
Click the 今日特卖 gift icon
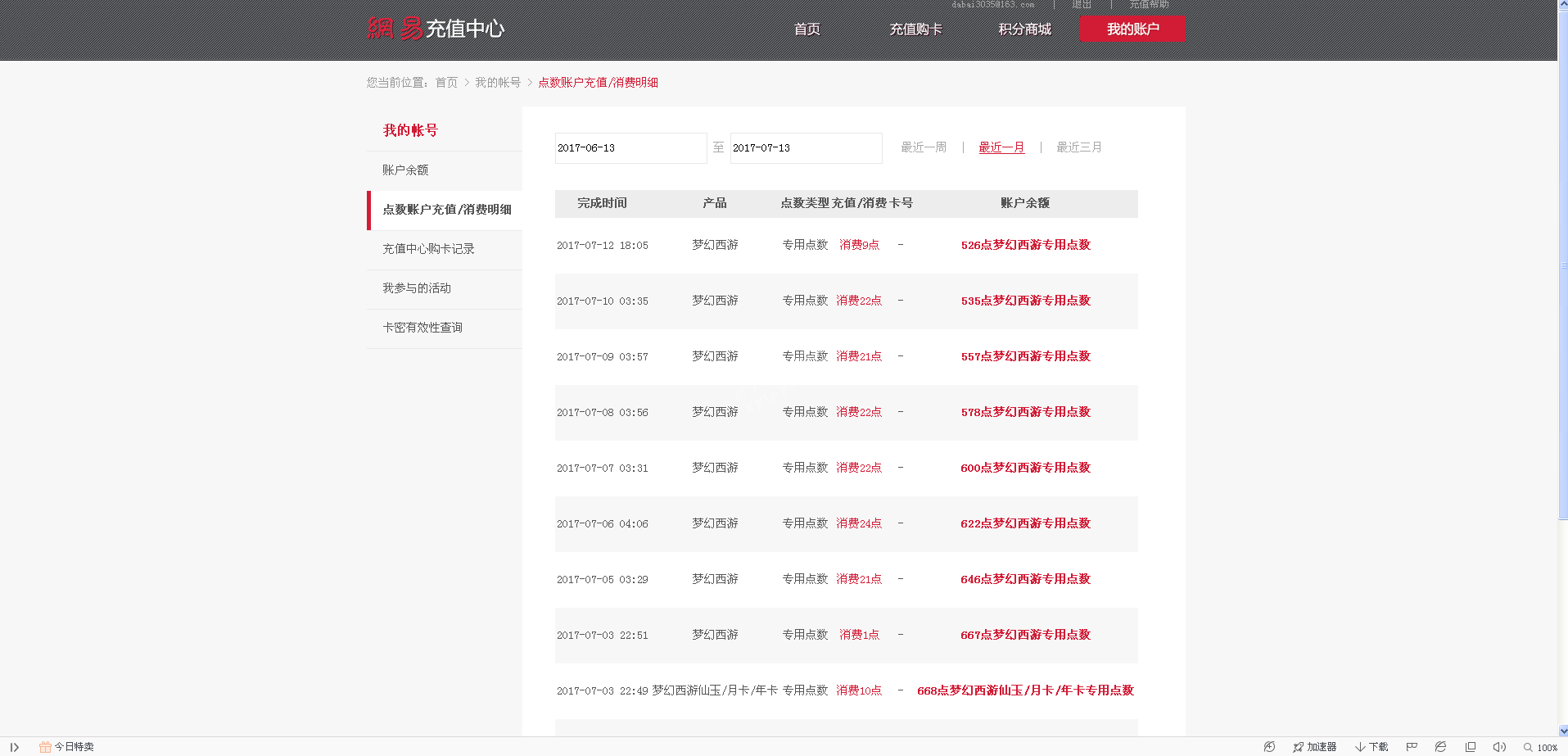click(45, 747)
